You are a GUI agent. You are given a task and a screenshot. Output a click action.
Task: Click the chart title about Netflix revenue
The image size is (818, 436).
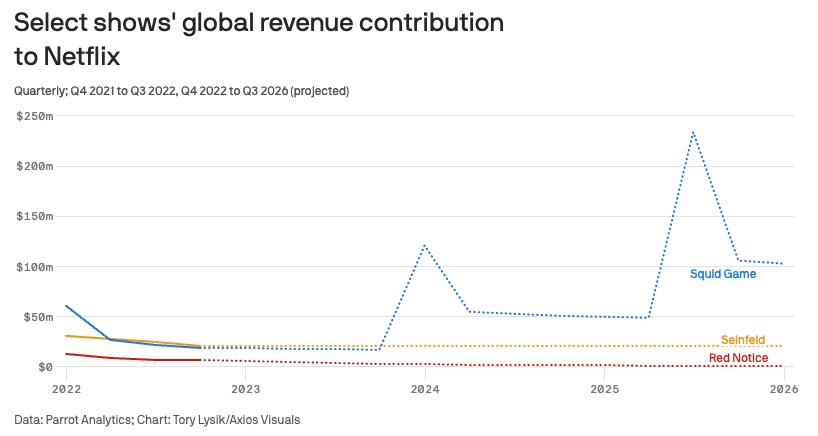pos(258,39)
